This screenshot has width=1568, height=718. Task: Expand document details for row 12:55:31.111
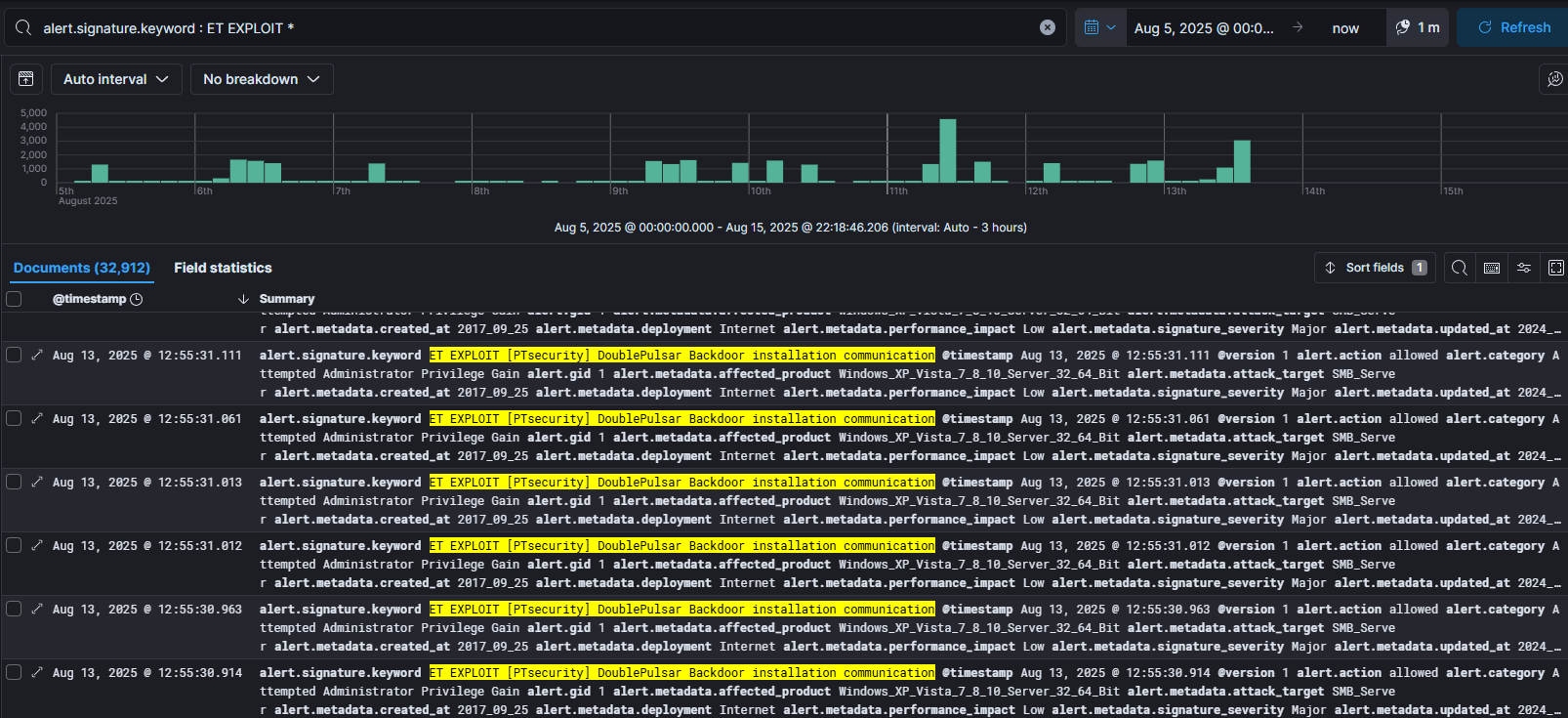37,355
